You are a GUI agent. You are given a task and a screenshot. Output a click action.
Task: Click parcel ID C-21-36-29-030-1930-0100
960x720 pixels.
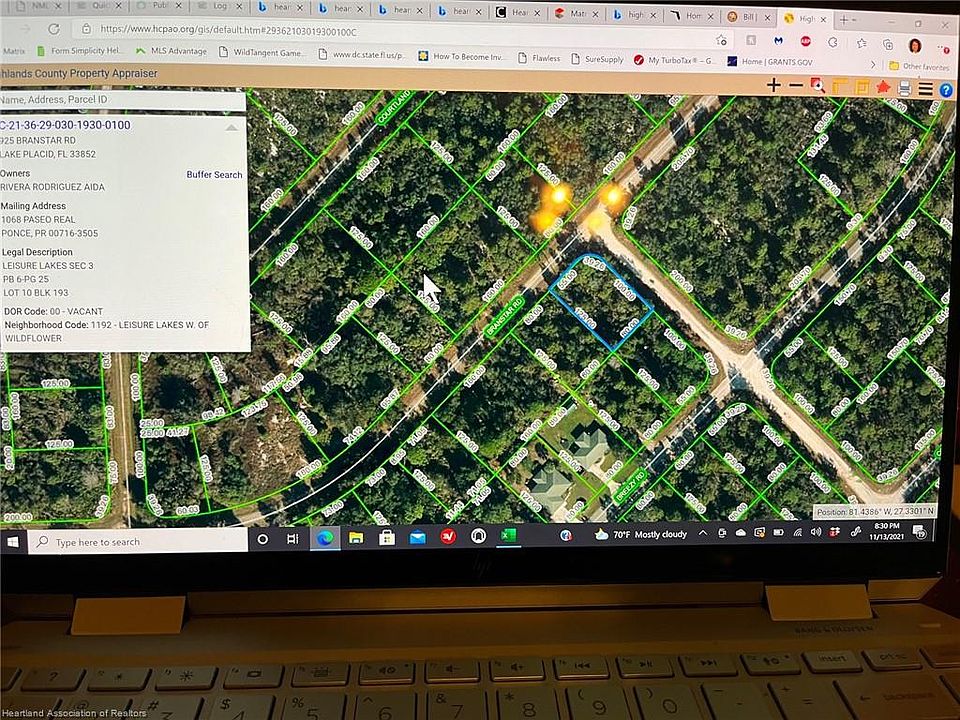(65, 125)
